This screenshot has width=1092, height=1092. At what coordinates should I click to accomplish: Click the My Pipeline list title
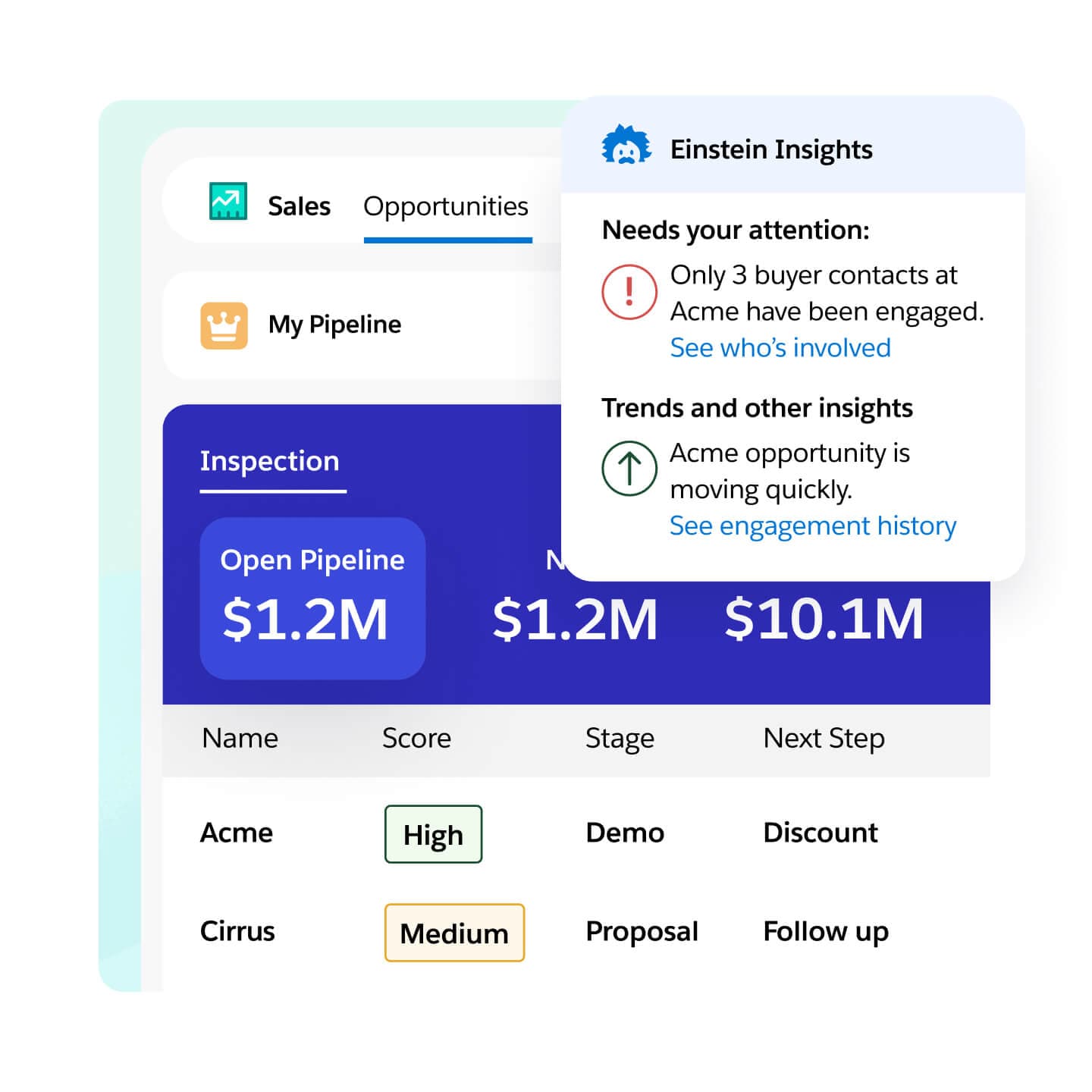coord(334,325)
